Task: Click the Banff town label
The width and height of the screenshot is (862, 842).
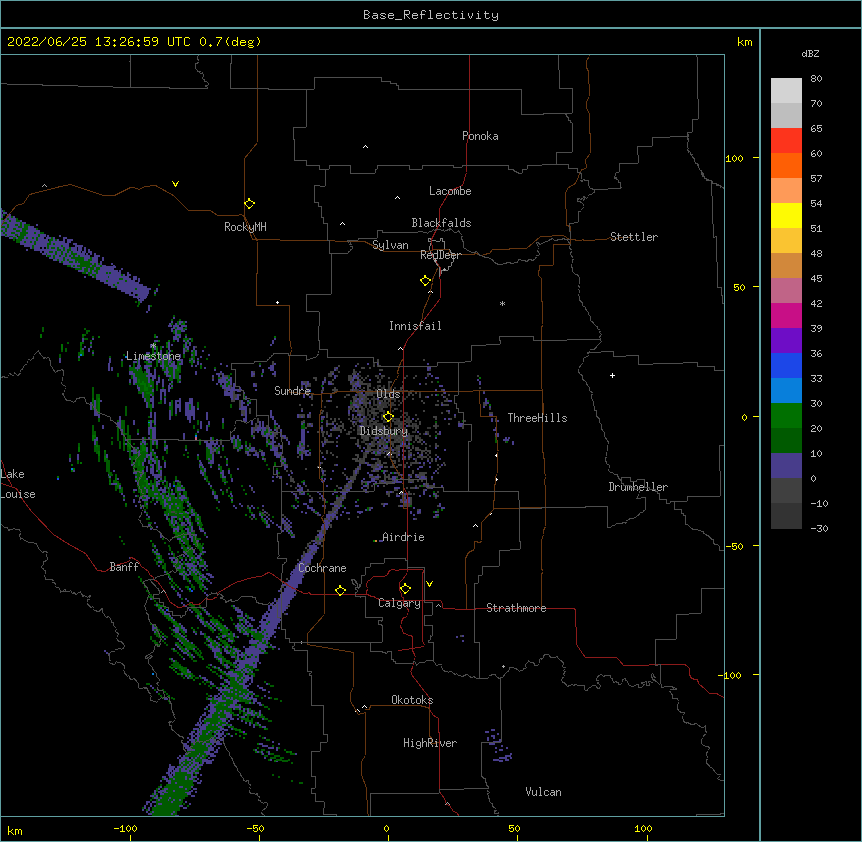Action: [124, 567]
